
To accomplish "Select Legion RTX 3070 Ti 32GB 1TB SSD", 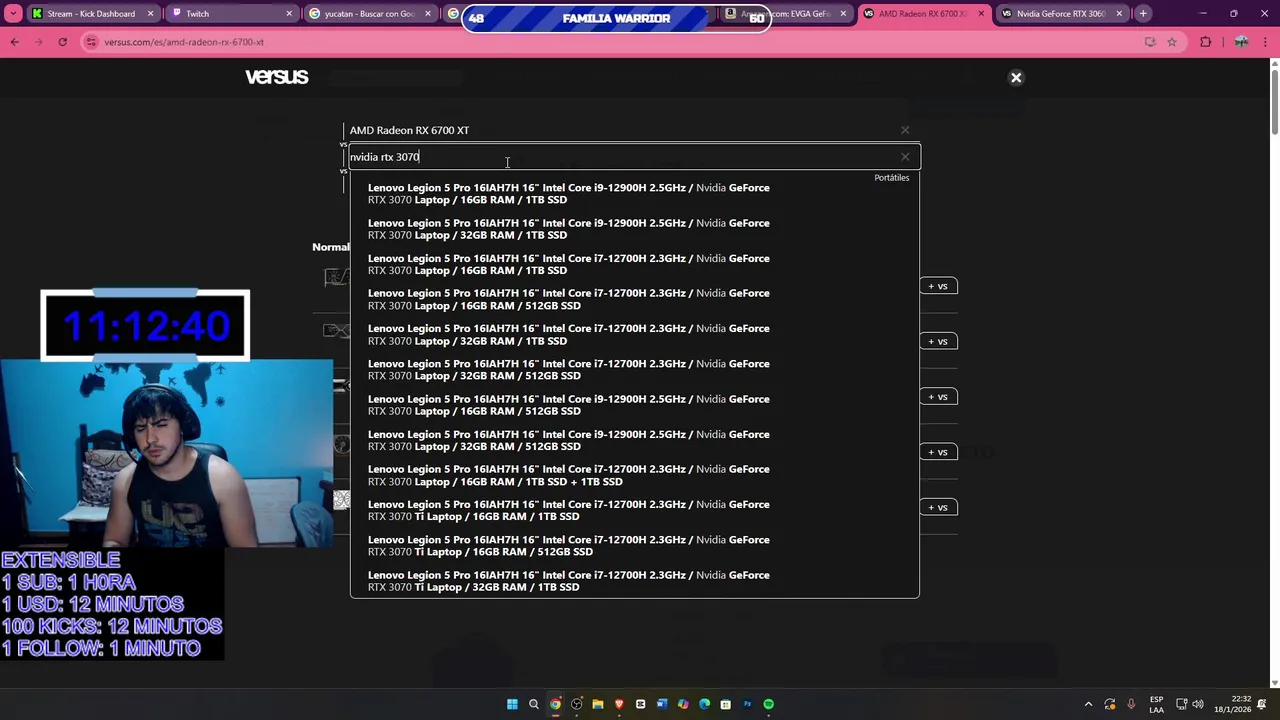I will tap(634, 581).
